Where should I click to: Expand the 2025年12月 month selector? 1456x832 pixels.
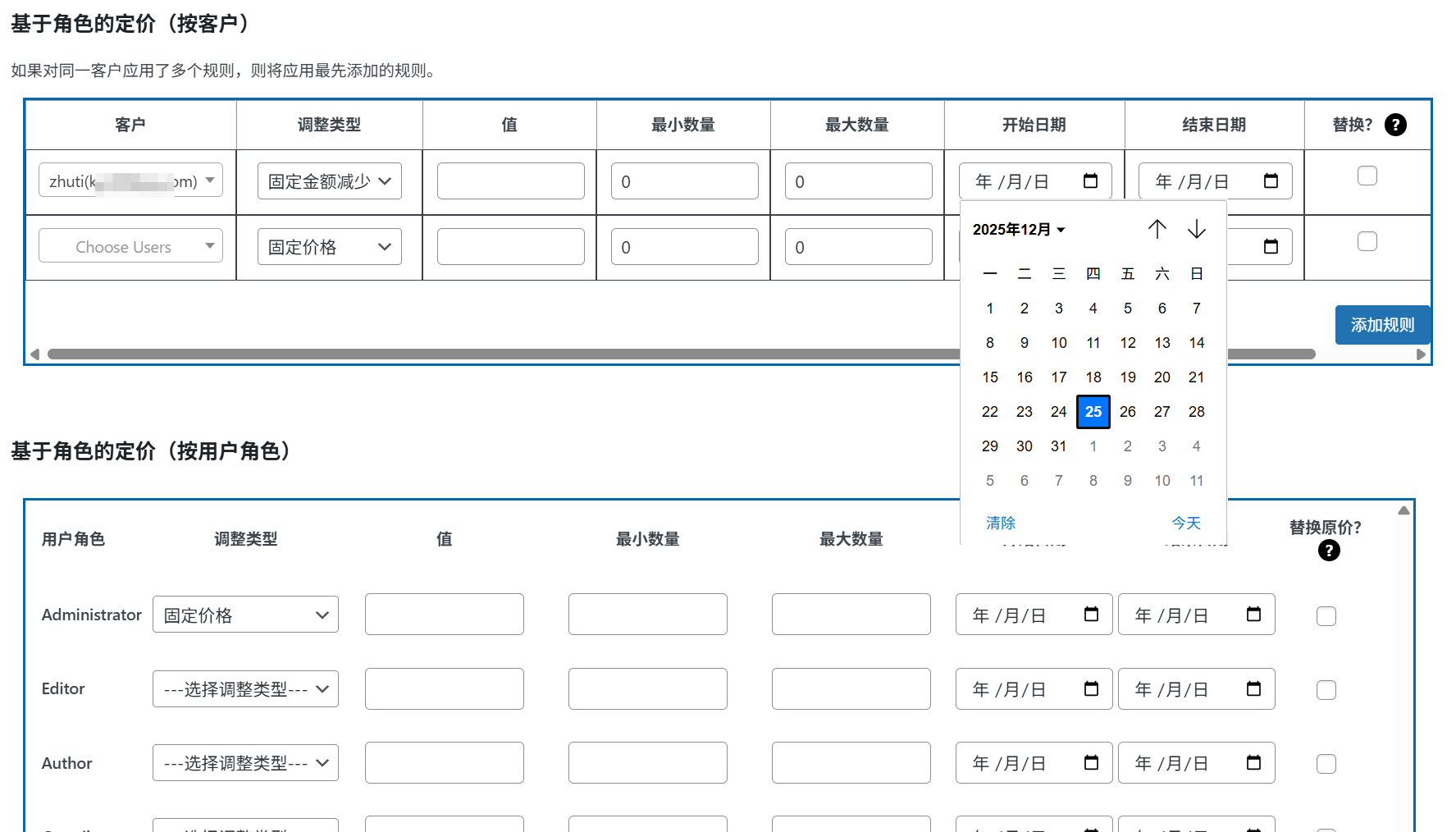(1019, 230)
